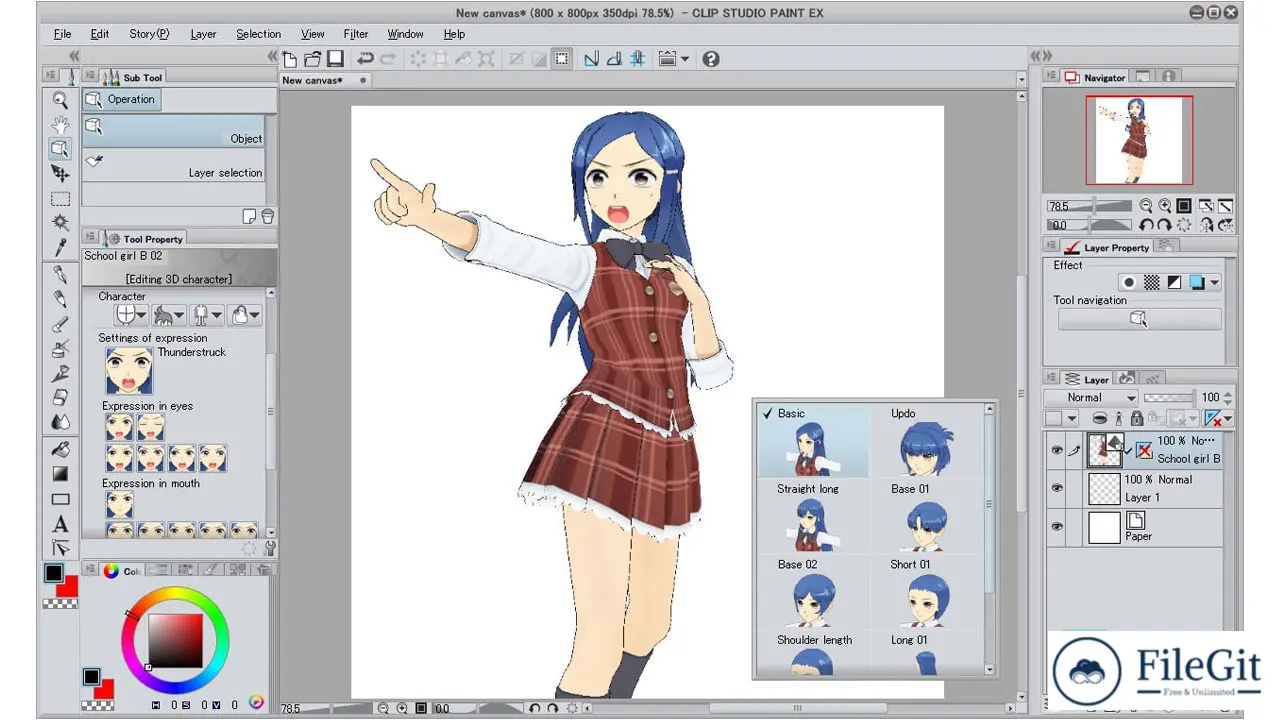Image resolution: width=1280 pixels, height=720 pixels.
Task: Toggle Snap to grid in toolbar
Action: 637,59
